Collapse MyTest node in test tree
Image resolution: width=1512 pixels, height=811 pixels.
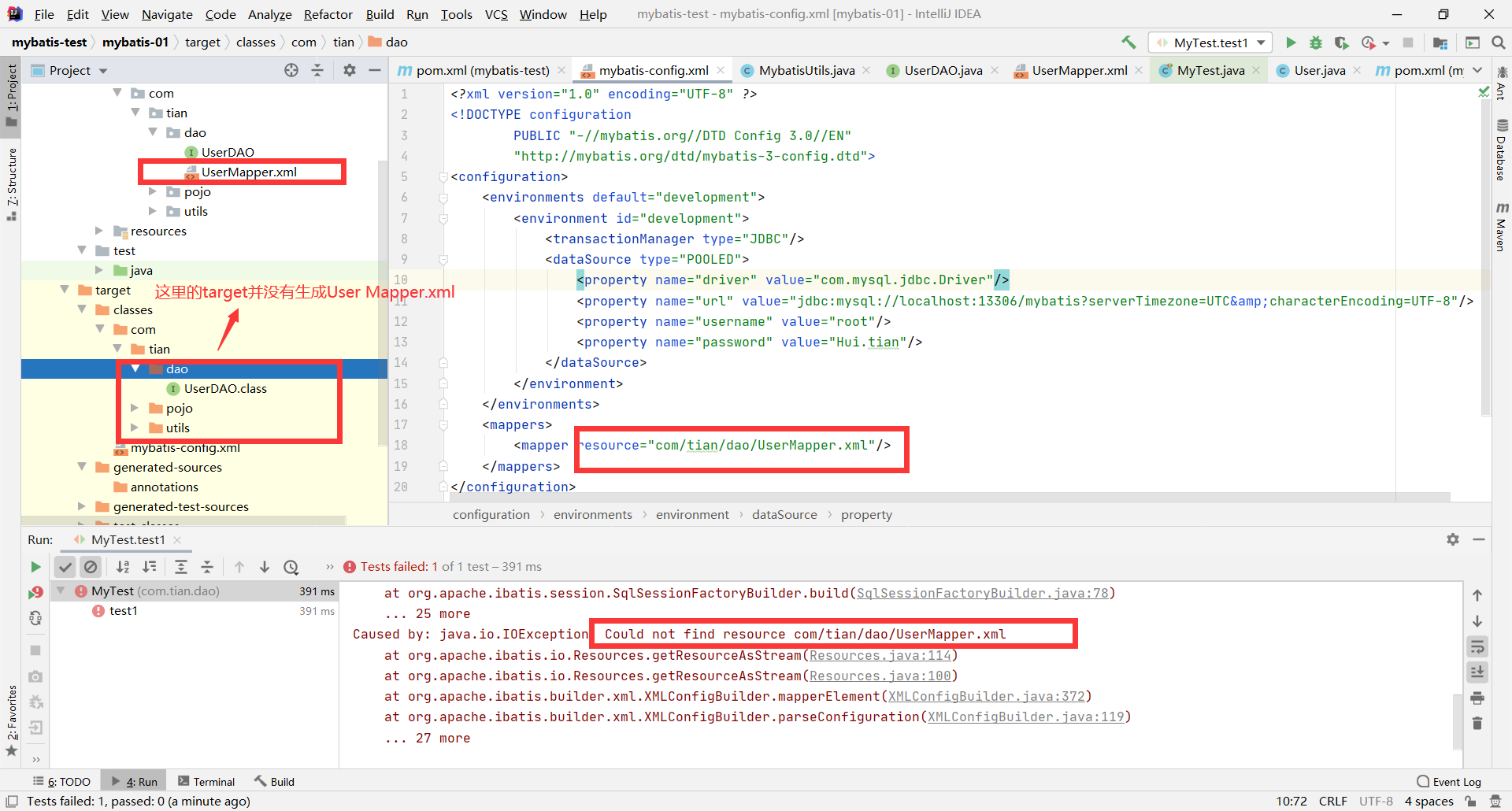pos(61,591)
